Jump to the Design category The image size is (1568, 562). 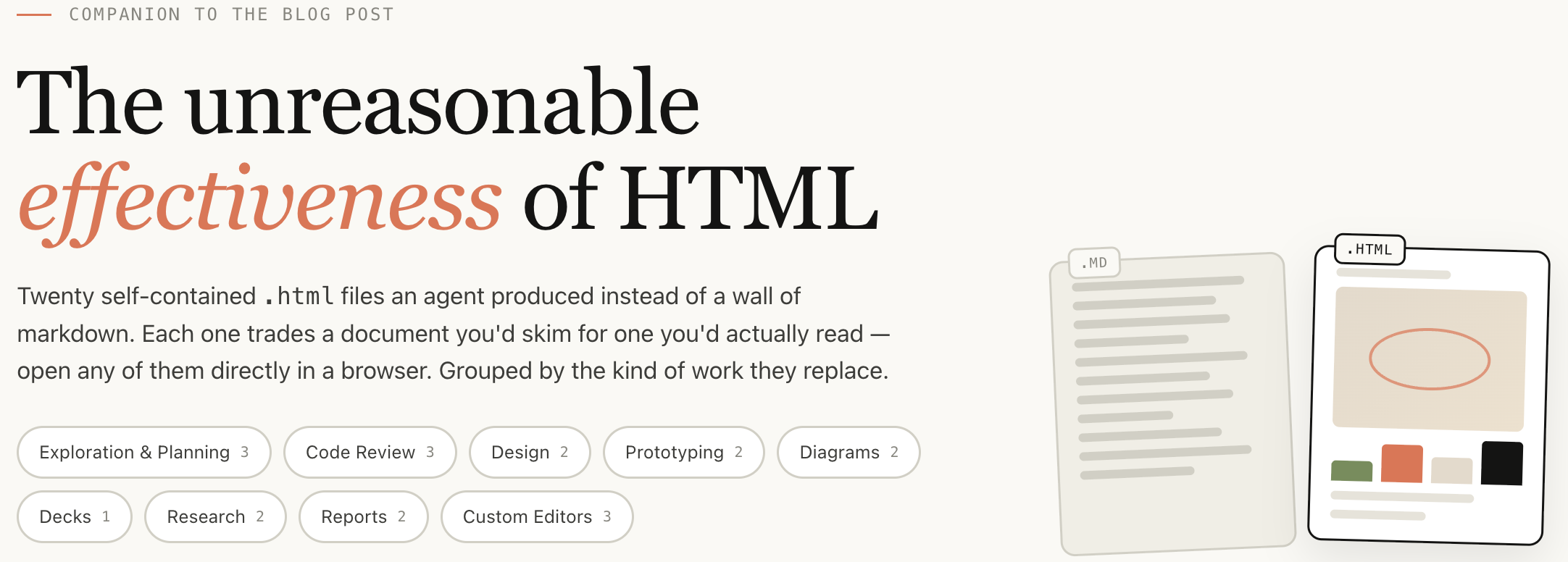tap(530, 452)
